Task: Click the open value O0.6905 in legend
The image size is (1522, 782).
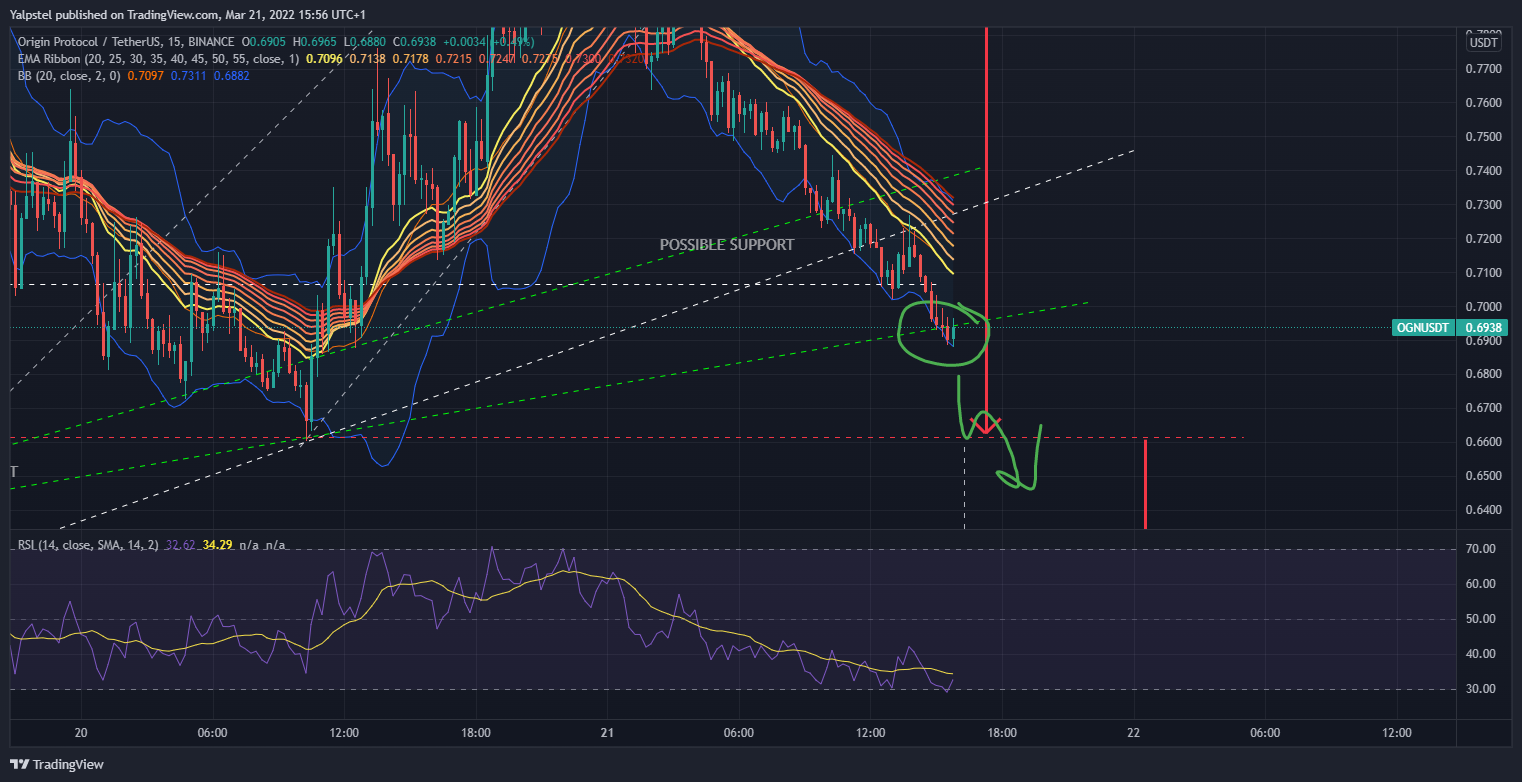Action: tap(264, 42)
